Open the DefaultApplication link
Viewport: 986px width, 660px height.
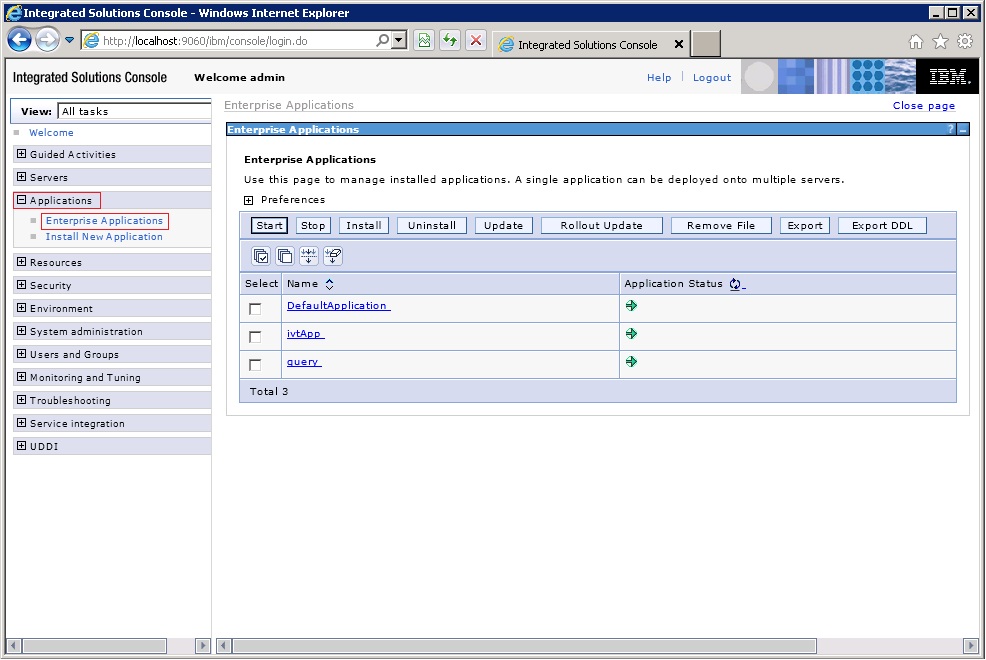(337, 305)
